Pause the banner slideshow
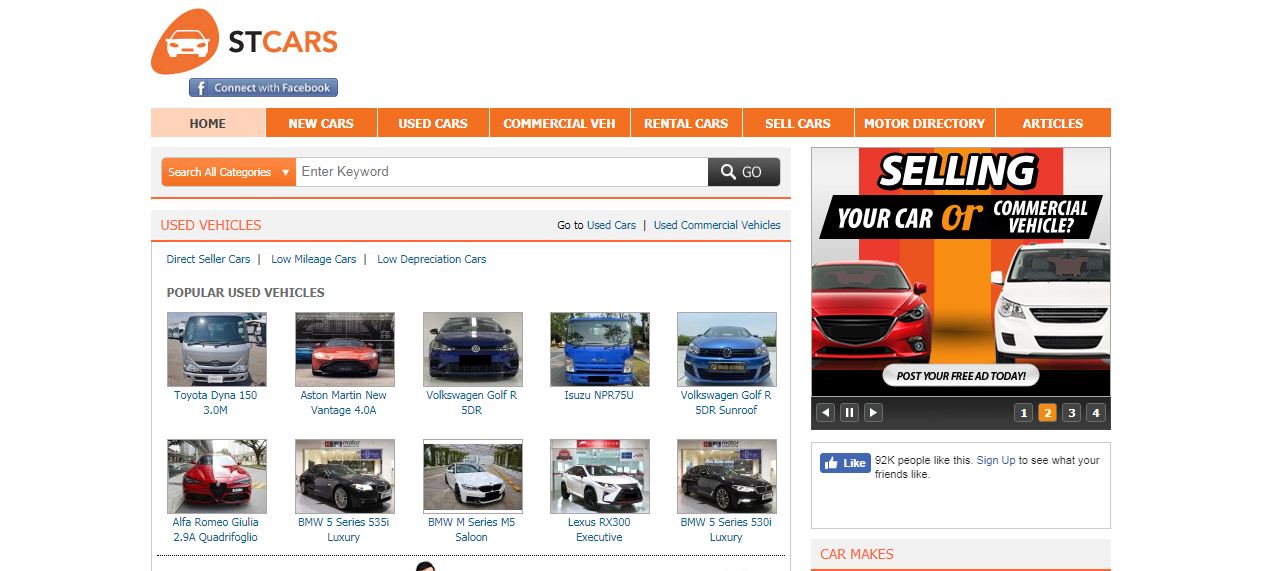The height and width of the screenshot is (571, 1261). click(x=849, y=412)
